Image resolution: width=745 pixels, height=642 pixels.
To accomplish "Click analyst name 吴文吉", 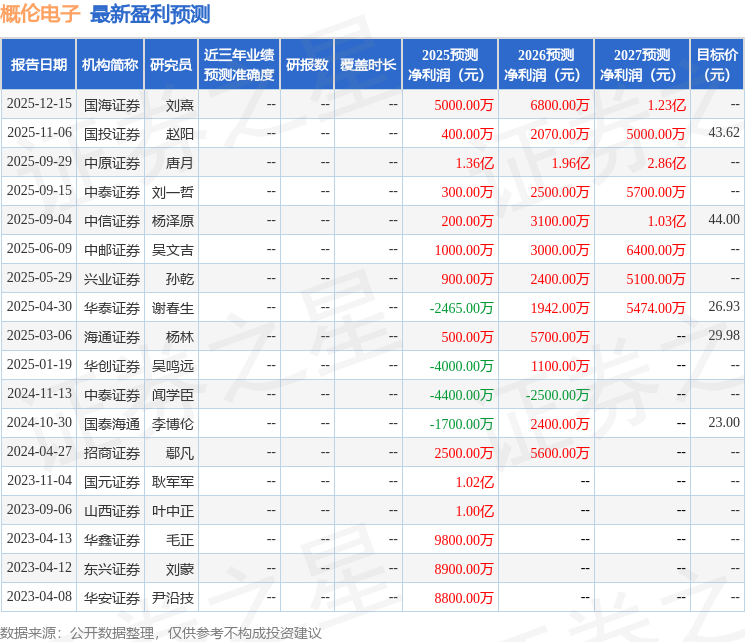I will [172, 250].
